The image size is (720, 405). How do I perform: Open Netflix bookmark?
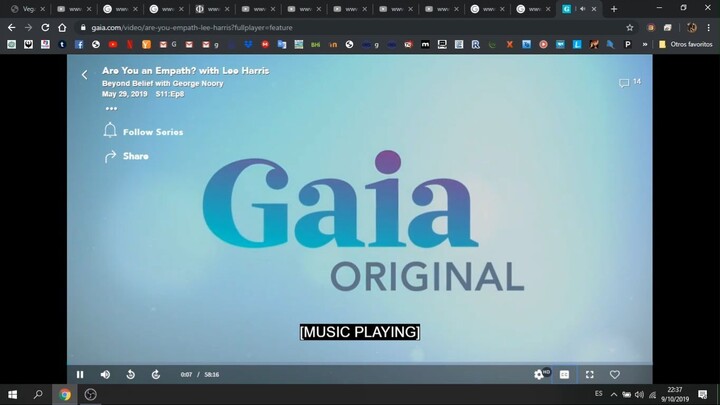[x=130, y=45]
